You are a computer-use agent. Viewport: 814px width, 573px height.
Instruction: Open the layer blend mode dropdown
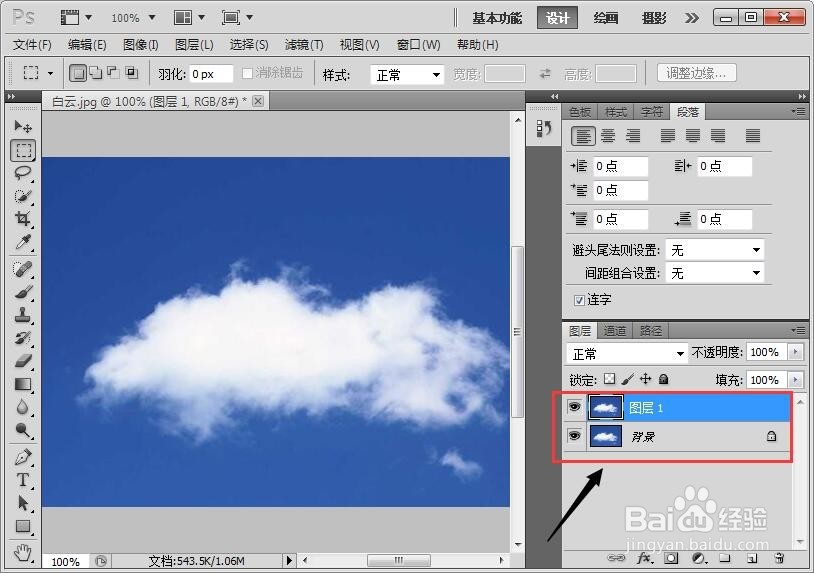tap(627, 354)
